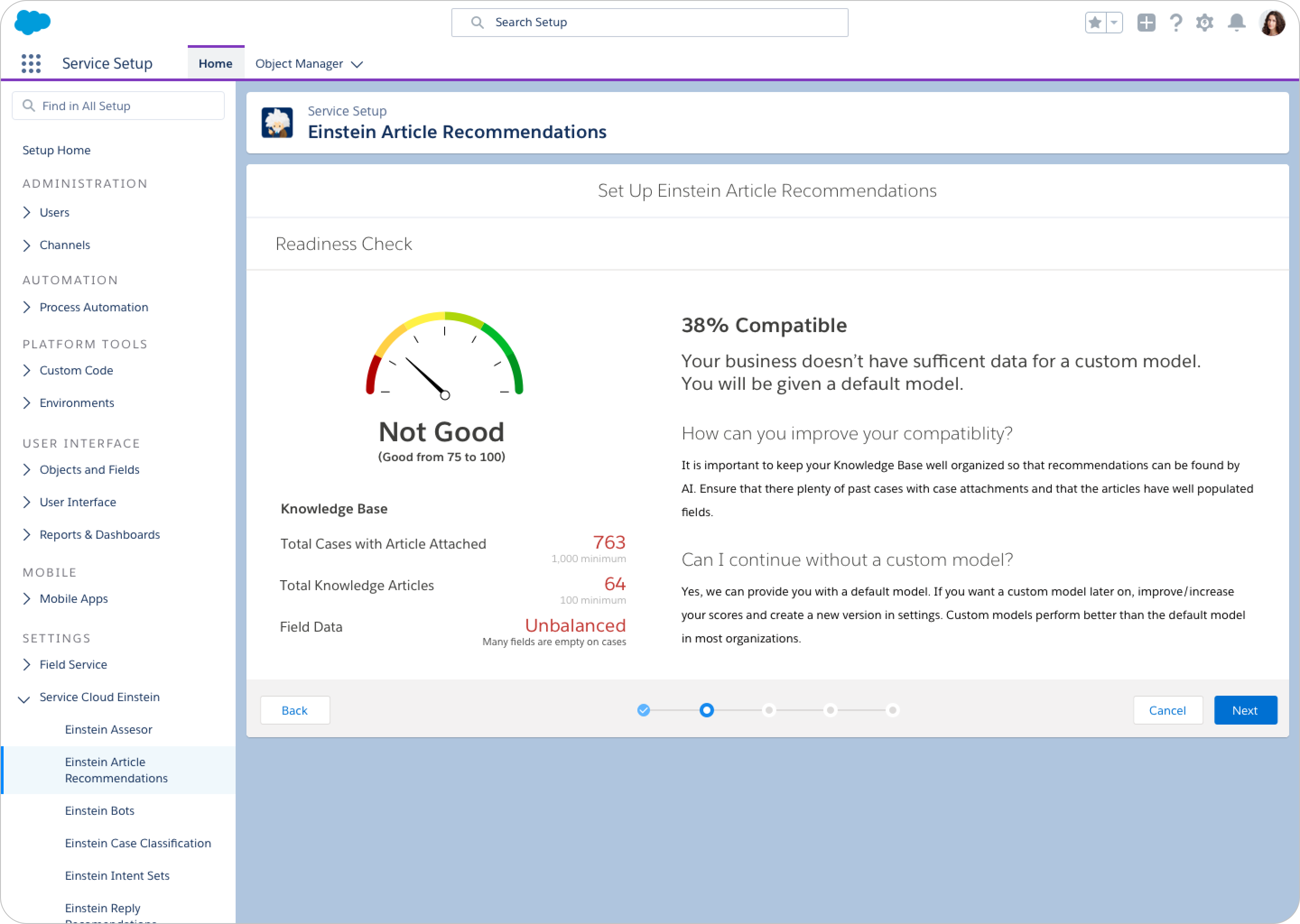Open the favorites list dropdown arrow

pos(1114,23)
